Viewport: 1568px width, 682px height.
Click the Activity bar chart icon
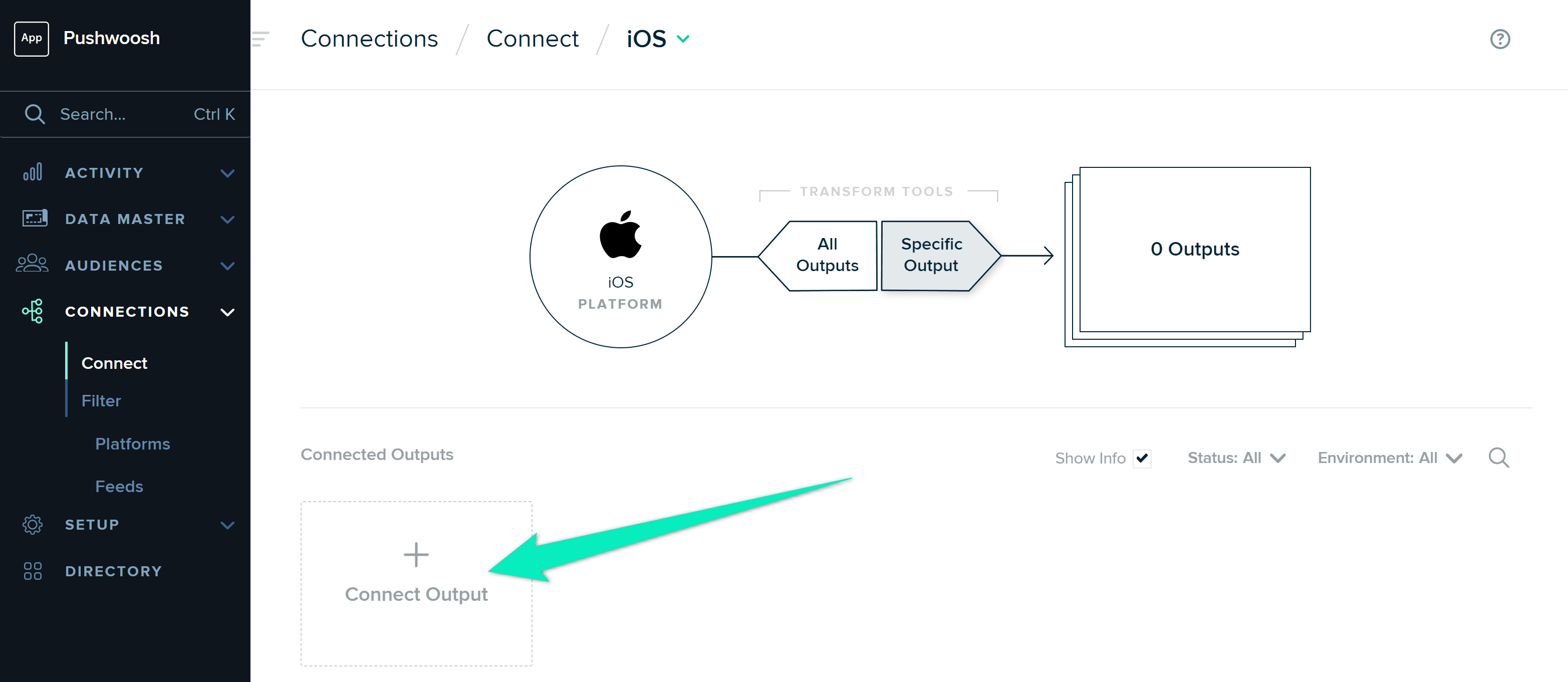33,172
